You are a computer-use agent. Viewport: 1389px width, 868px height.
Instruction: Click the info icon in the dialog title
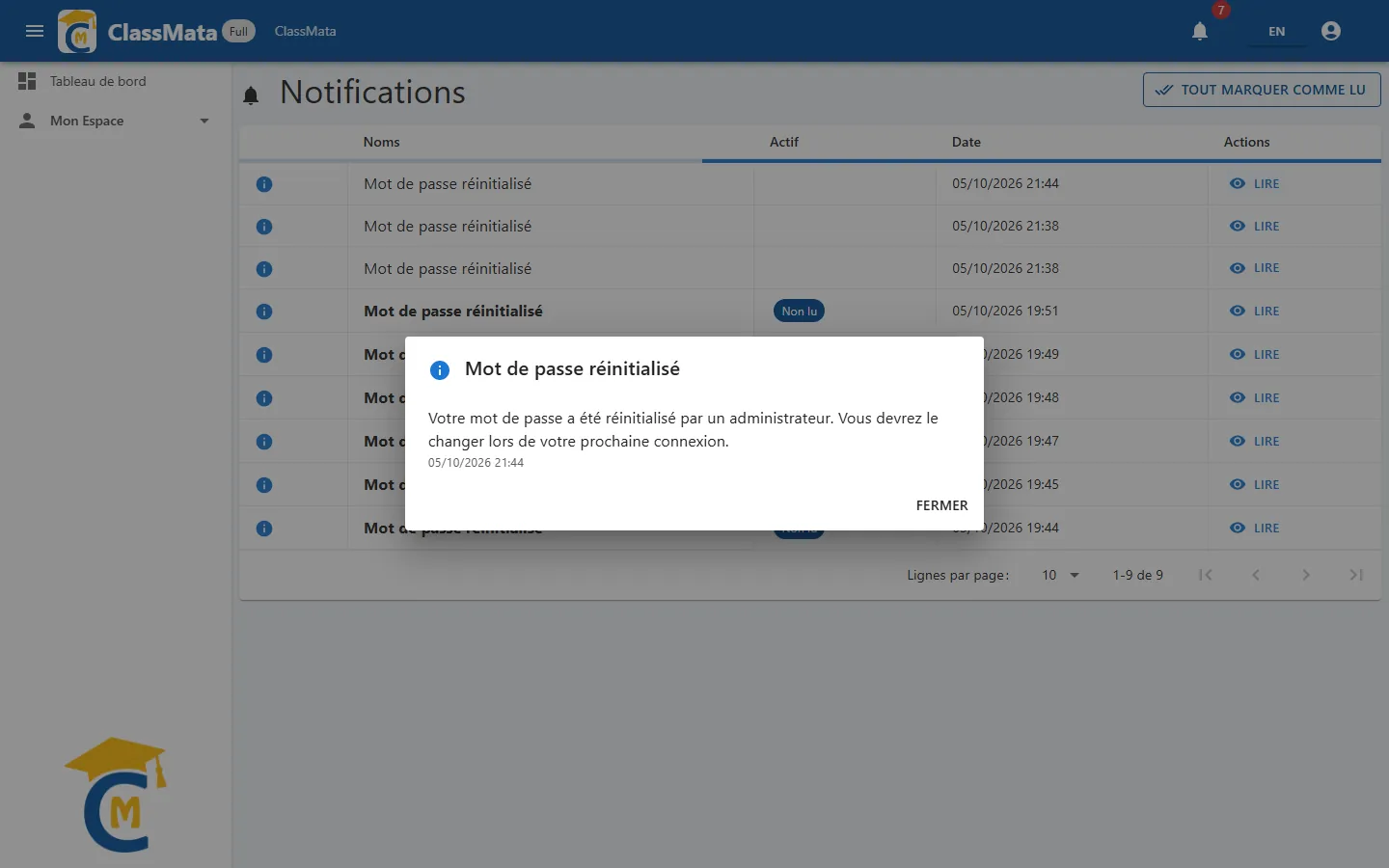[440, 370]
